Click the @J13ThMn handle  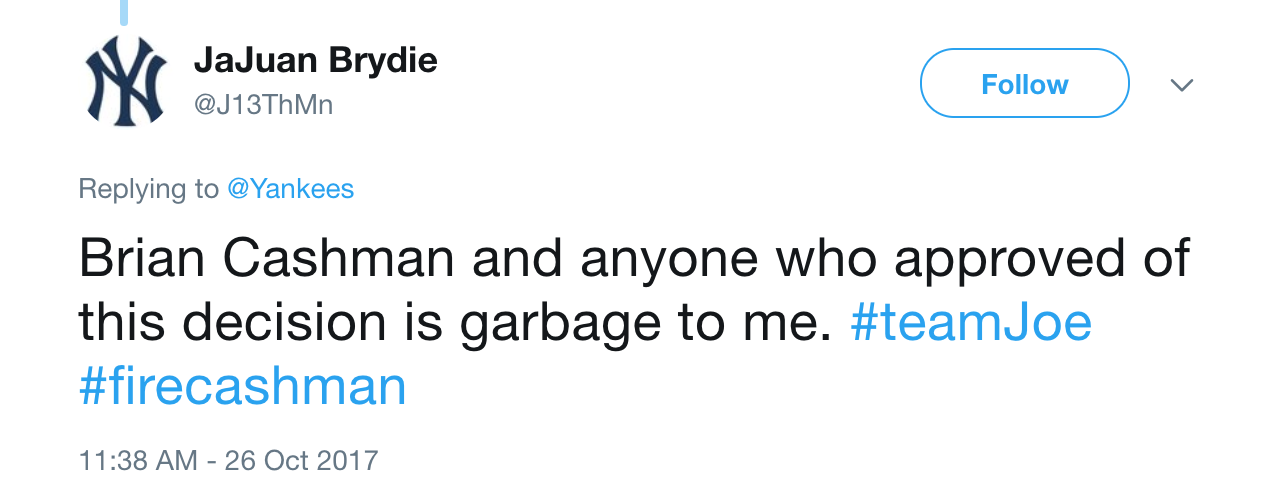tap(263, 105)
